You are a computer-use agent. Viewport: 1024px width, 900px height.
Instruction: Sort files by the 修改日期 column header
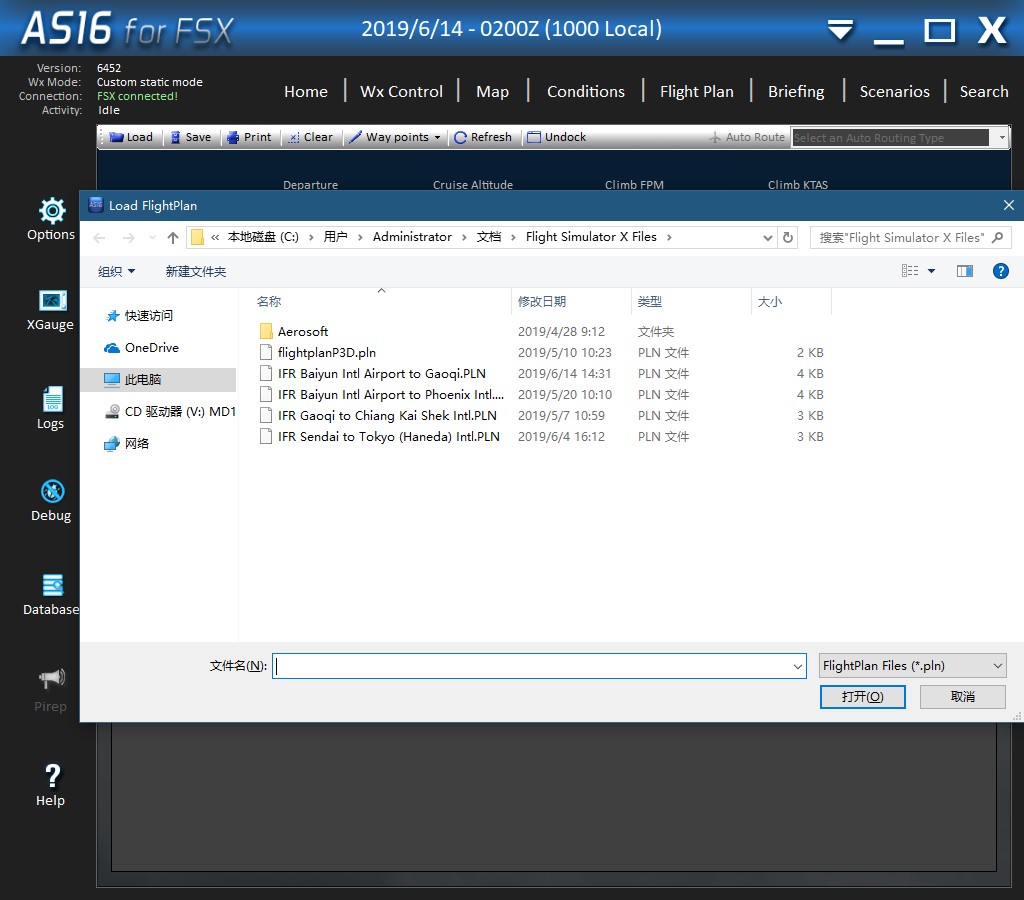(571, 302)
